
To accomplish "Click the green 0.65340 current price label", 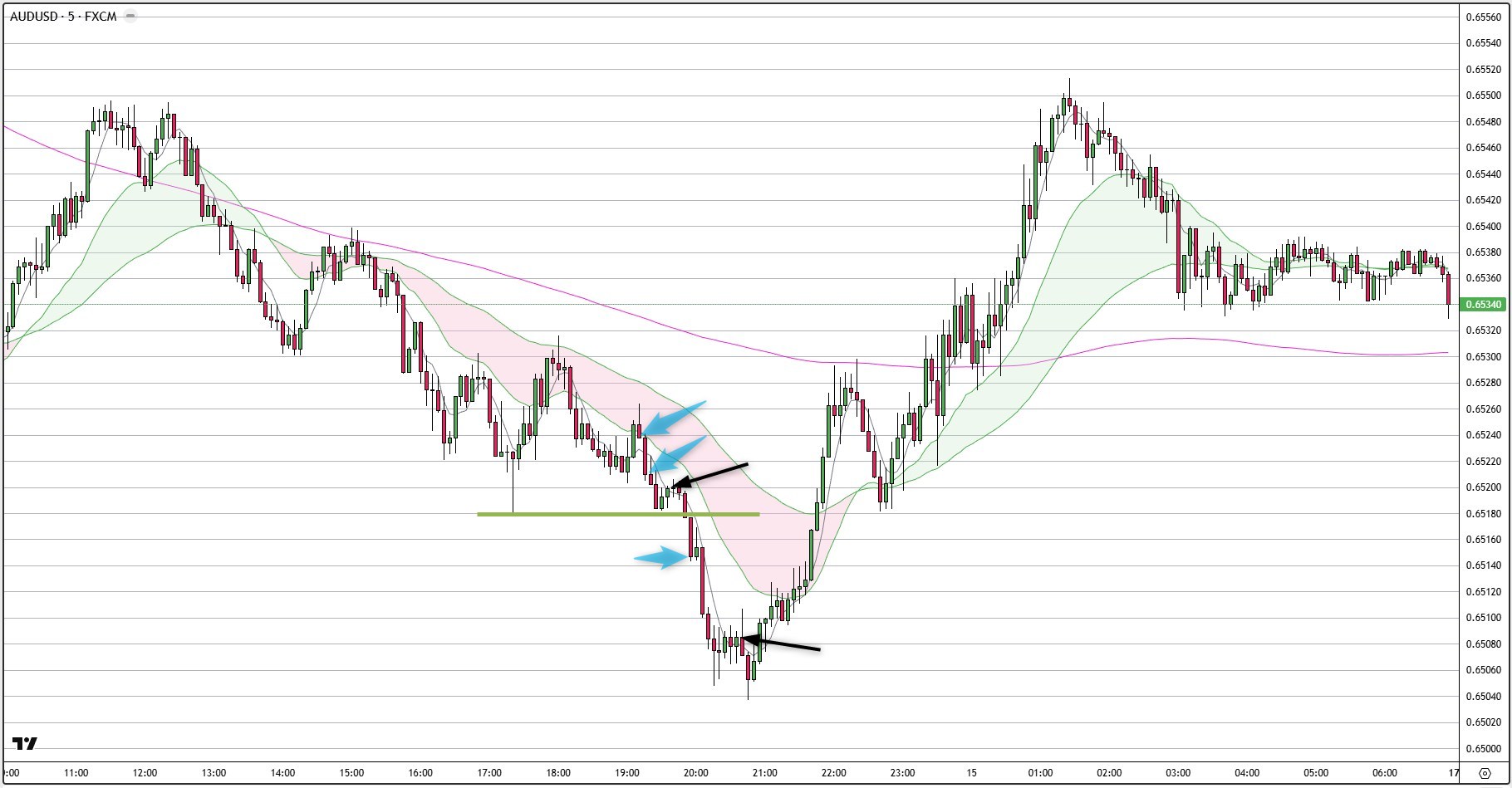I will click(1483, 305).
